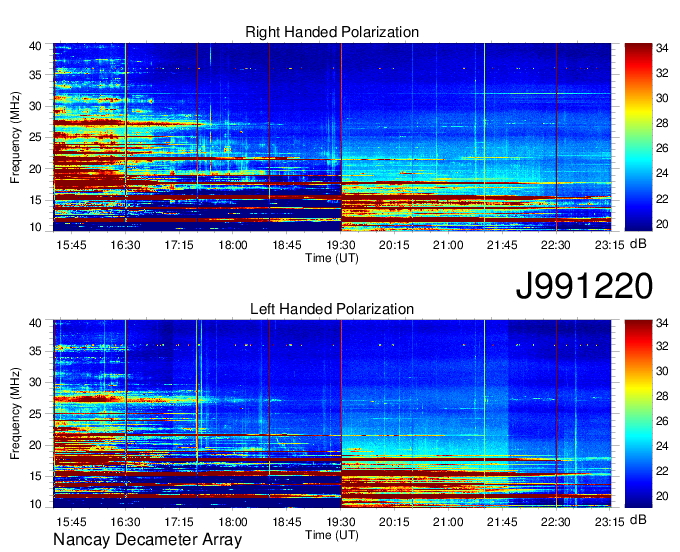Click the 19:30 tick on the top plot
Image resolution: width=680 pixels, height=552 pixels.
coord(341,245)
